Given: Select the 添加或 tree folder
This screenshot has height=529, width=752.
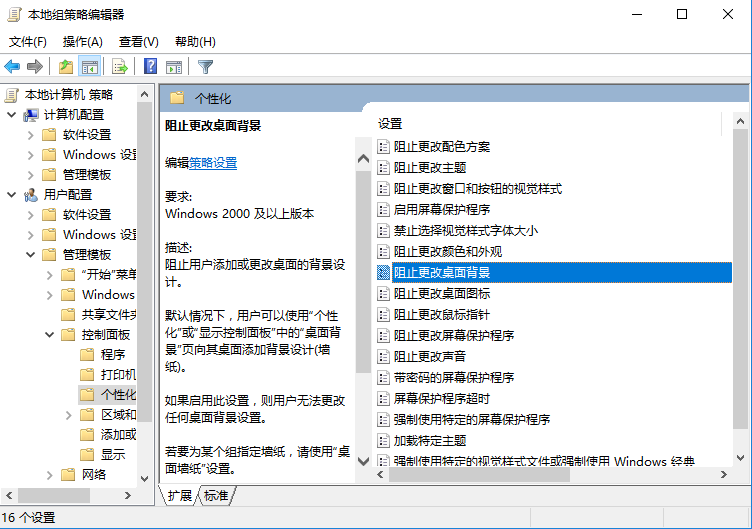Looking at the screenshot, I should pyautogui.click(x=118, y=435).
